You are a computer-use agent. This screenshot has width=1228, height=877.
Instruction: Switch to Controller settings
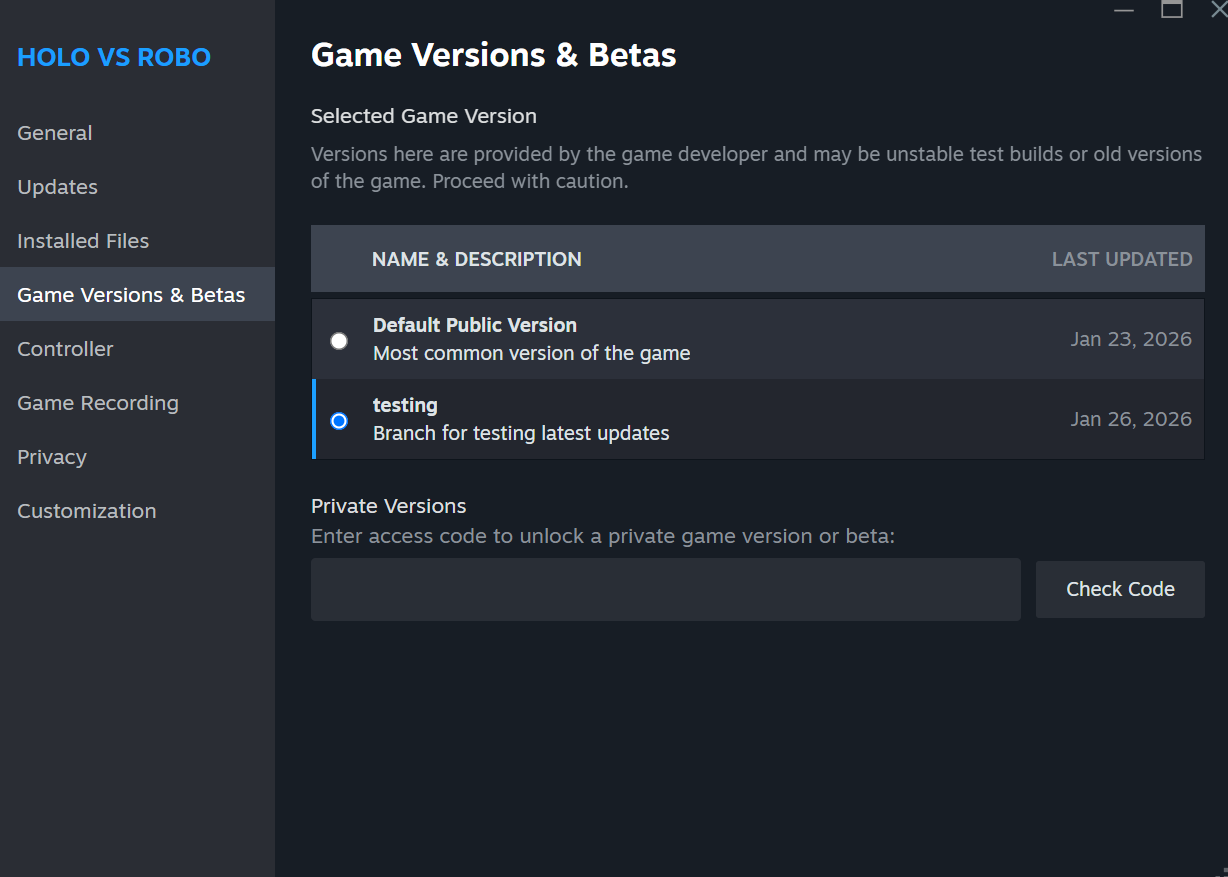pos(65,349)
